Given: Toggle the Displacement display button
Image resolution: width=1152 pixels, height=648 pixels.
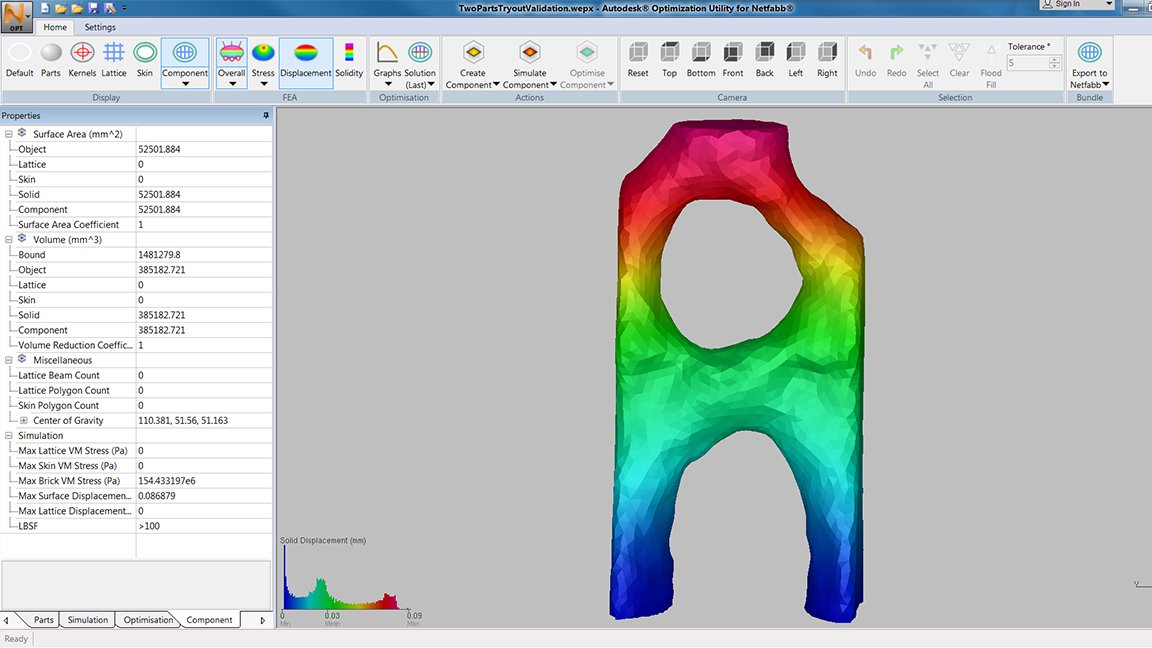Looking at the screenshot, I should 306,60.
